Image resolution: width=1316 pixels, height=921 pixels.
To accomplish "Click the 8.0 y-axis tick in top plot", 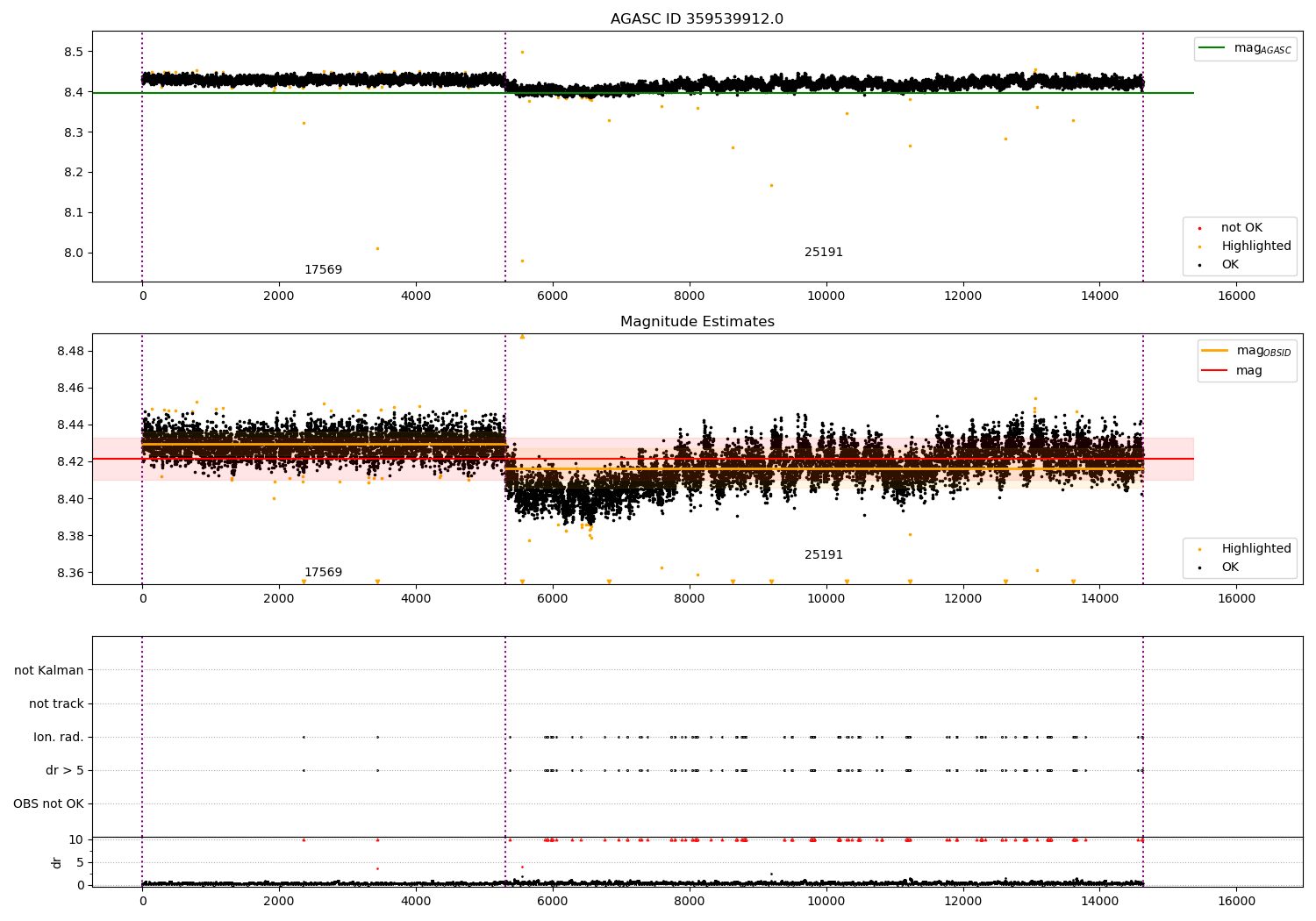I will (x=73, y=253).
